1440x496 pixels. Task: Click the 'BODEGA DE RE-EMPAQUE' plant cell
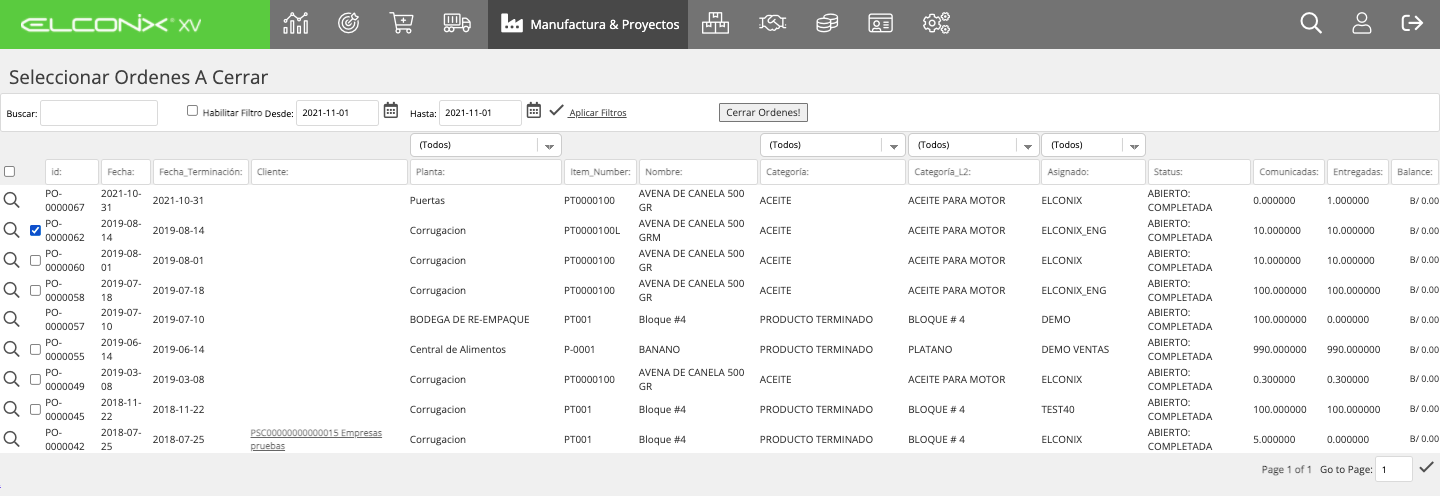[x=469, y=320]
